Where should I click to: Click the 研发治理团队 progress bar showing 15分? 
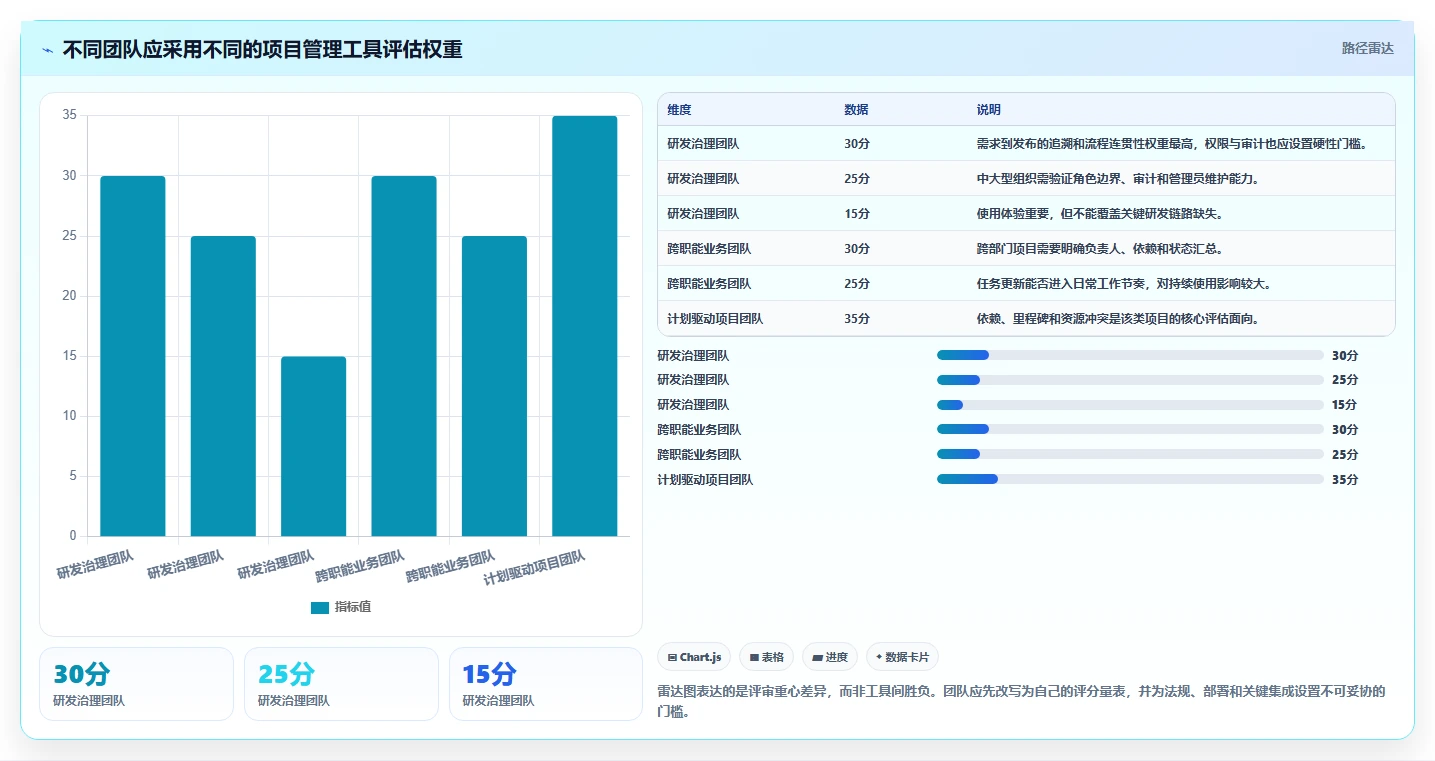(1130, 405)
